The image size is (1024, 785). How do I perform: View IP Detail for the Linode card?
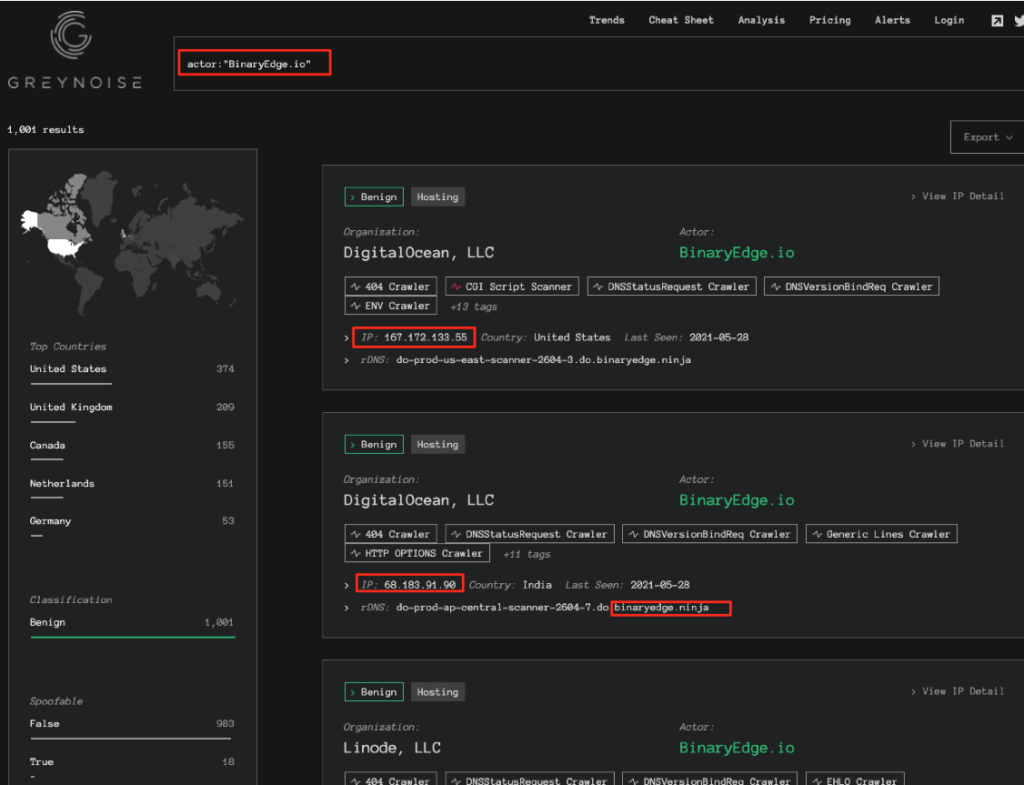(x=957, y=691)
